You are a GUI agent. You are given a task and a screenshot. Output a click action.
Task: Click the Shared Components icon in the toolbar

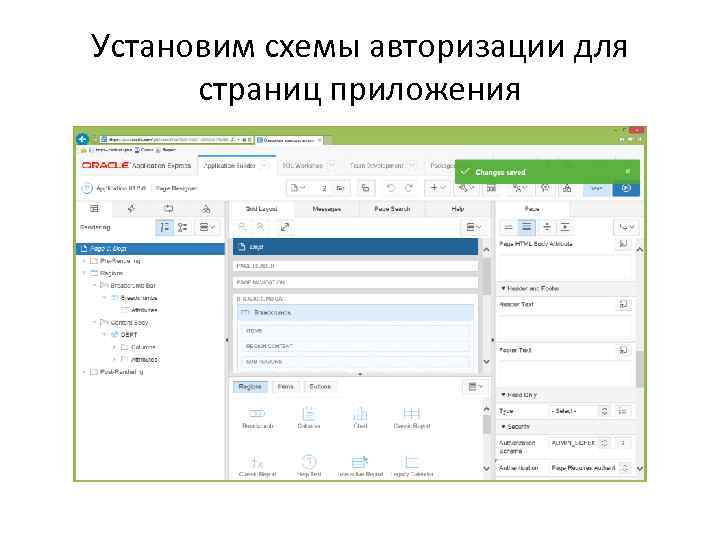pyautogui.click(x=568, y=188)
